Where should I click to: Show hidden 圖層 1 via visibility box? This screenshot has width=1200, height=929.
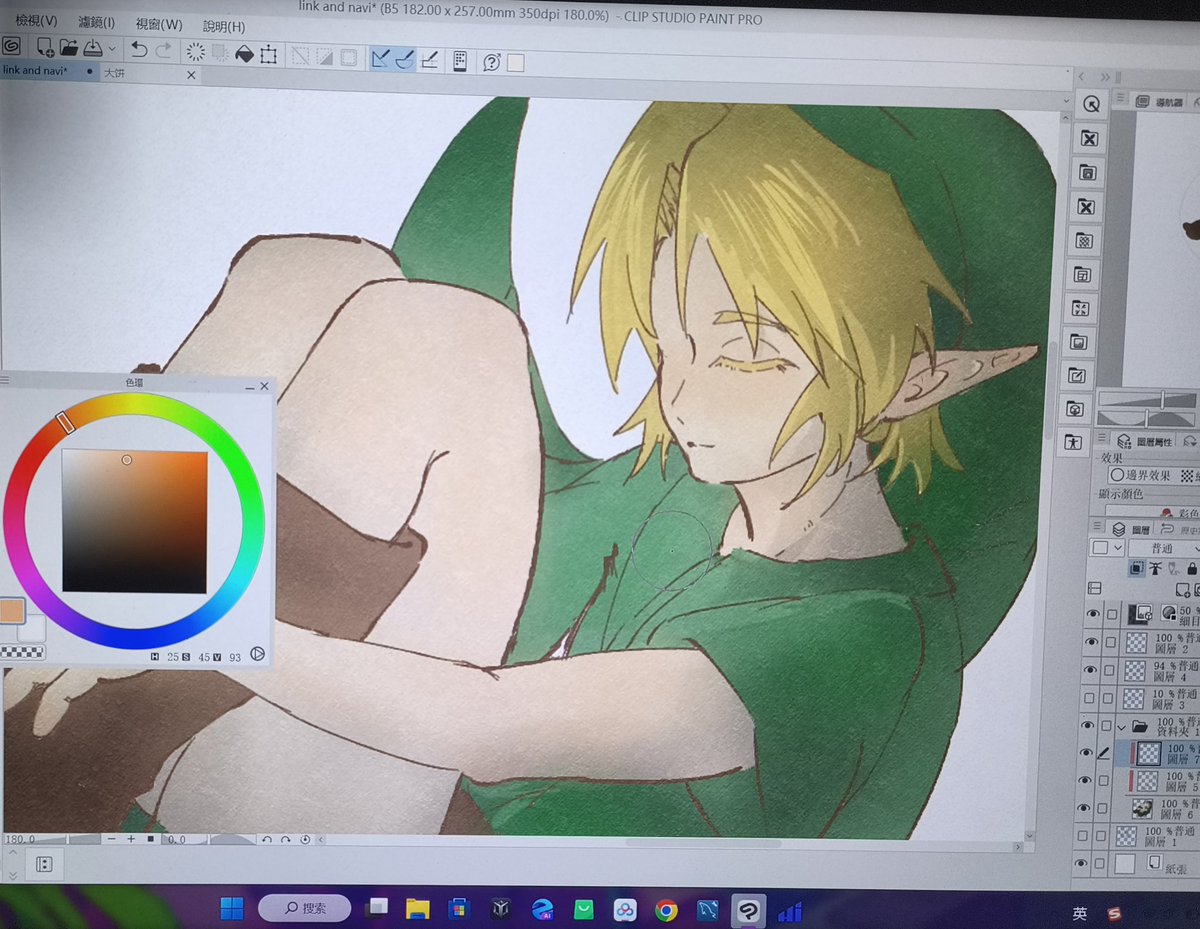(1084, 836)
